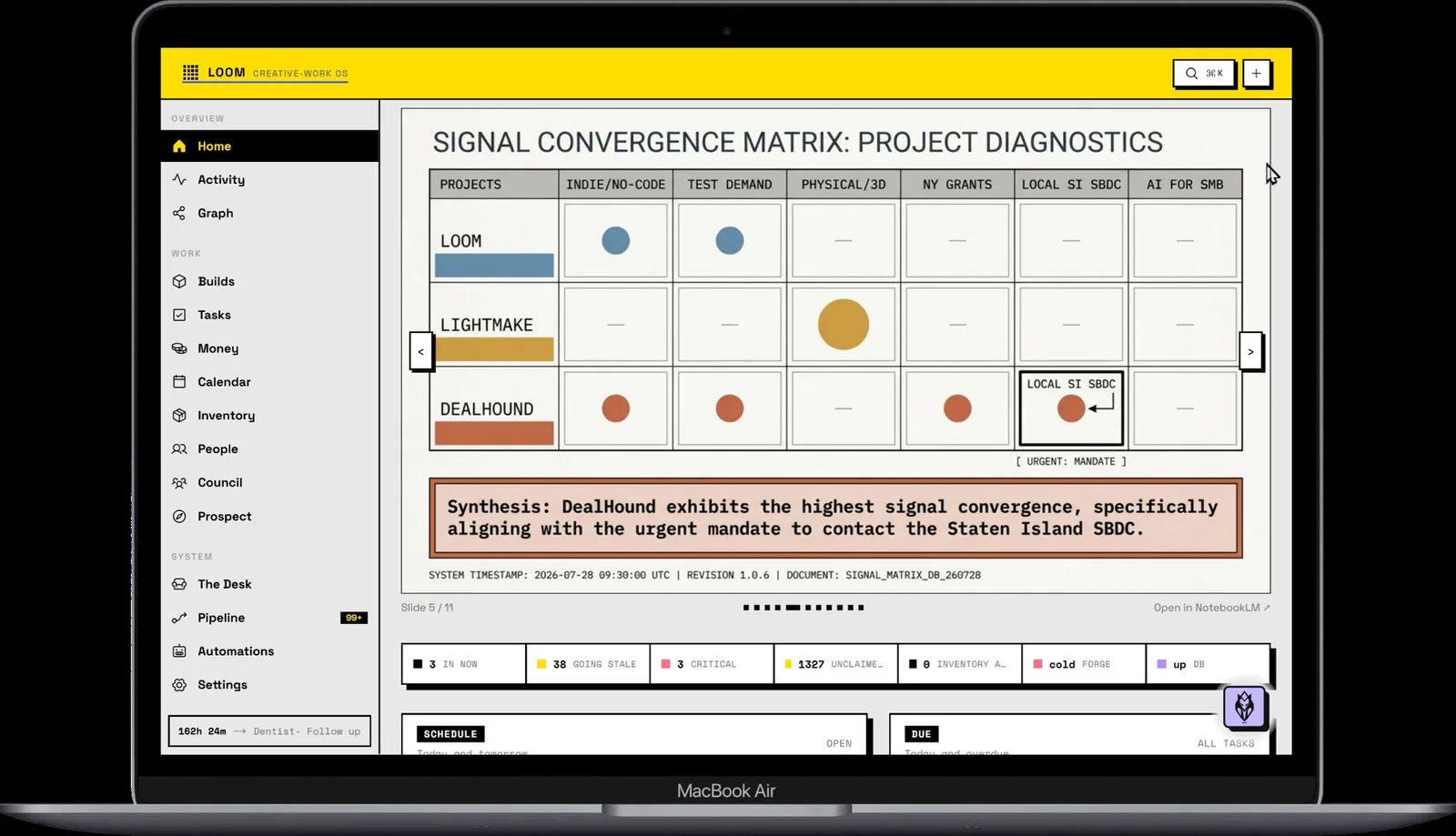Open Inventory using its box icon
This screenshot has height=836, width=1456.
click(179, 416)
